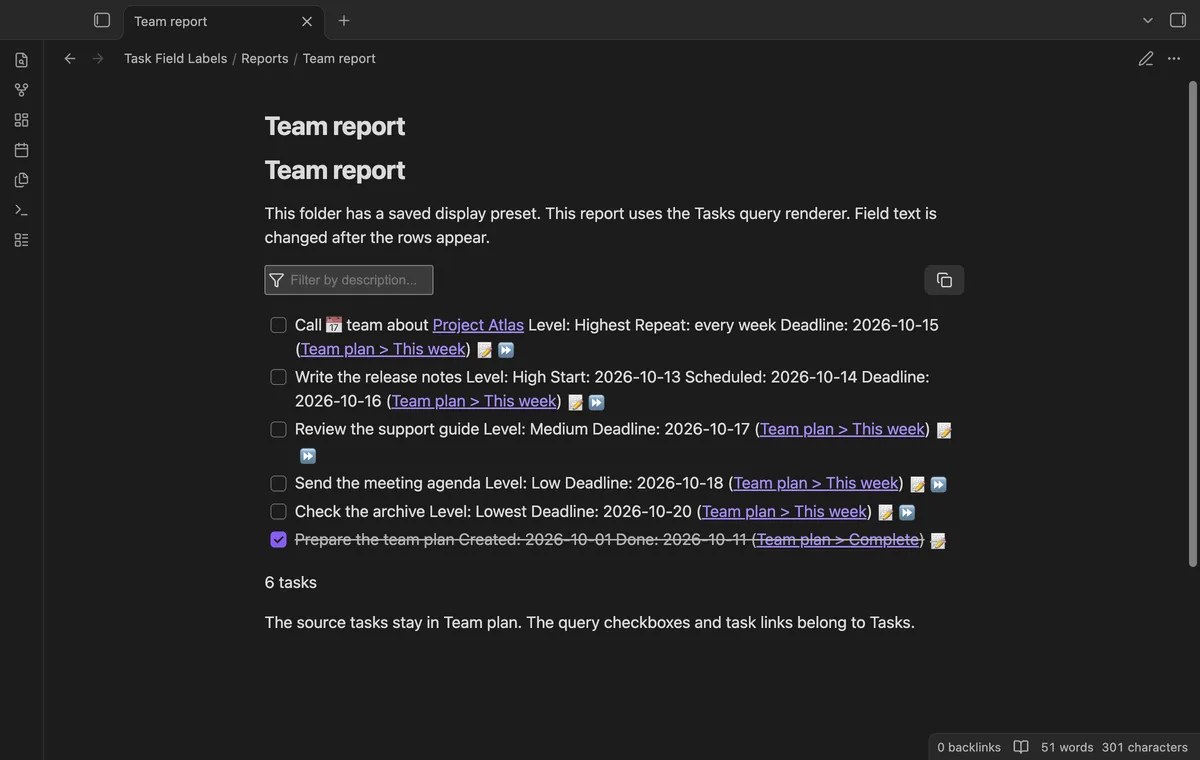
Task: Create a new canvas from the ribbon
Action: [x=21, y=120]
